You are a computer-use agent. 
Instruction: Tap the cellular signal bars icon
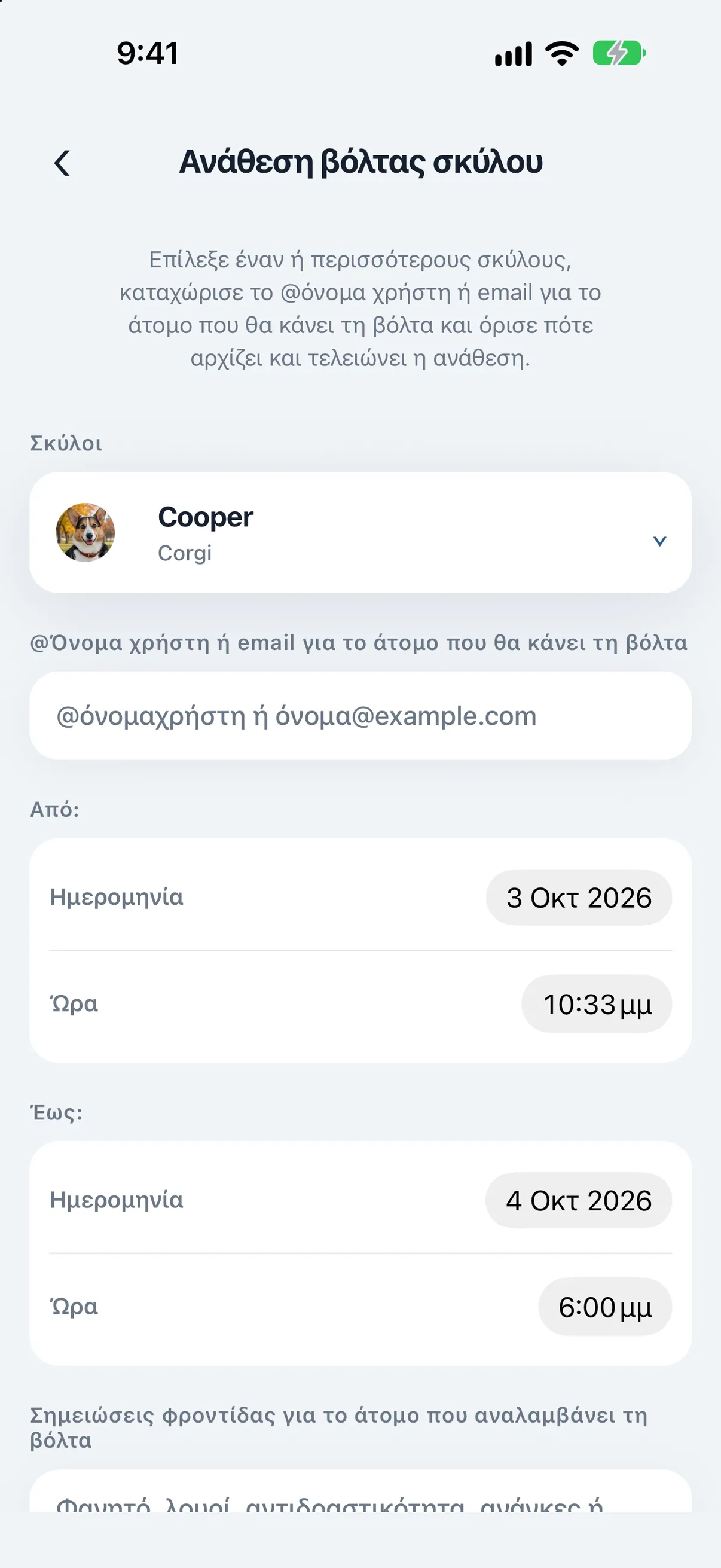pyautogui.click(x=514, y=54)
